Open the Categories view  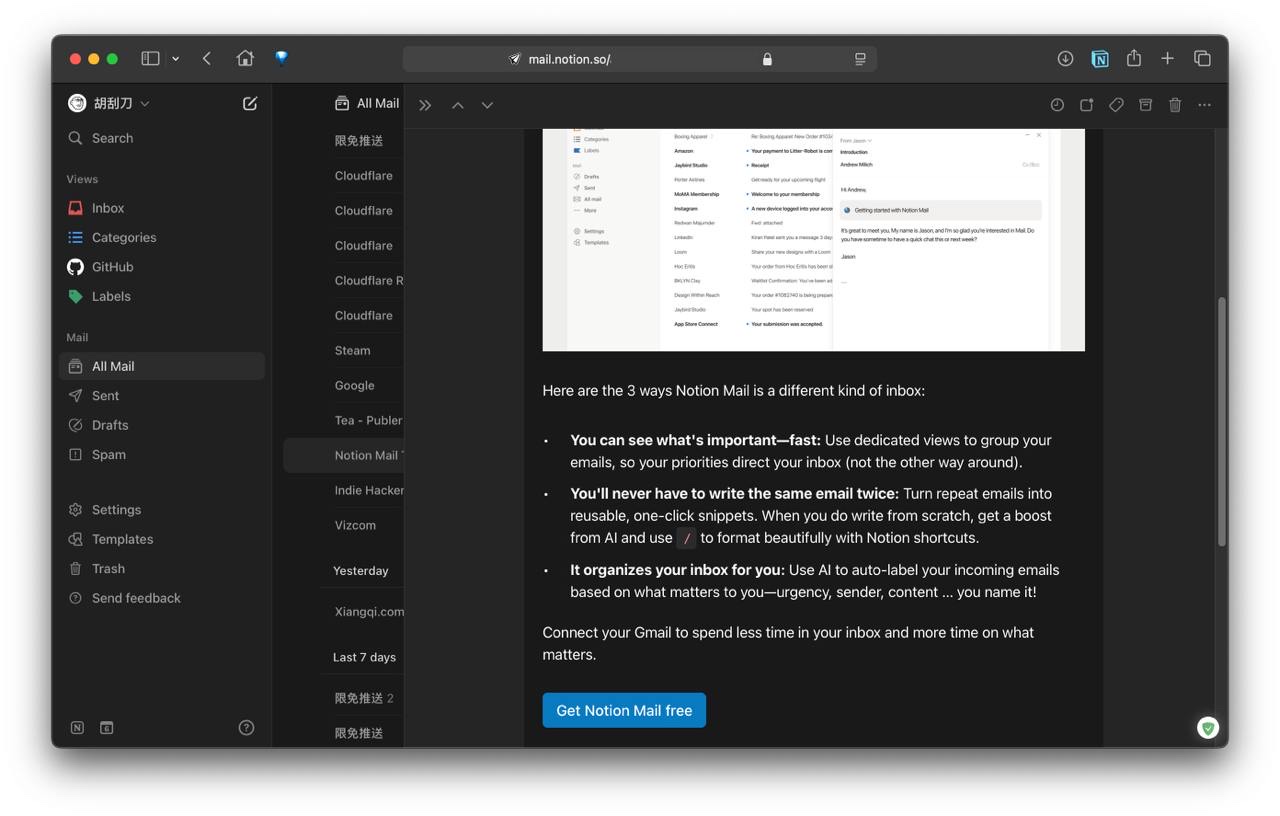pyautogui.click(x=162, y=237)
